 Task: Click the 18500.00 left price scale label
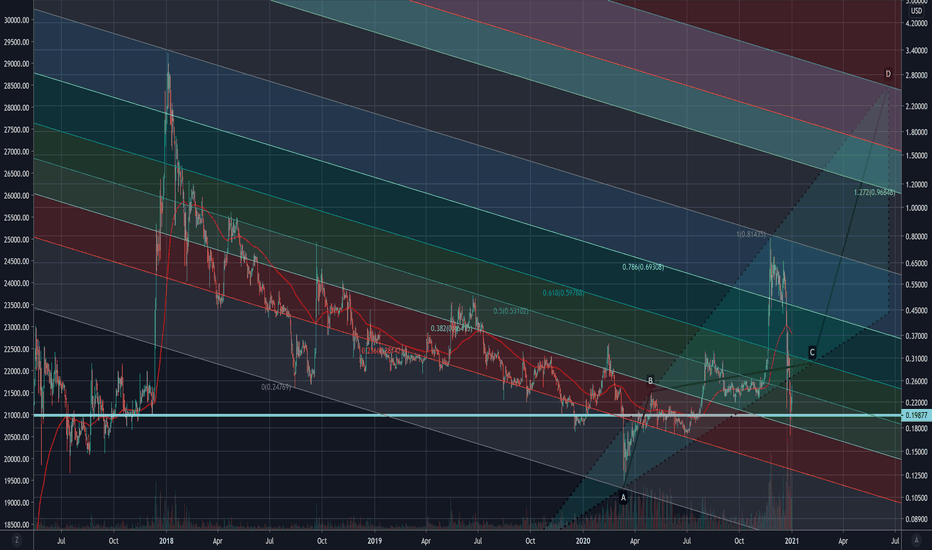point(17,525)
